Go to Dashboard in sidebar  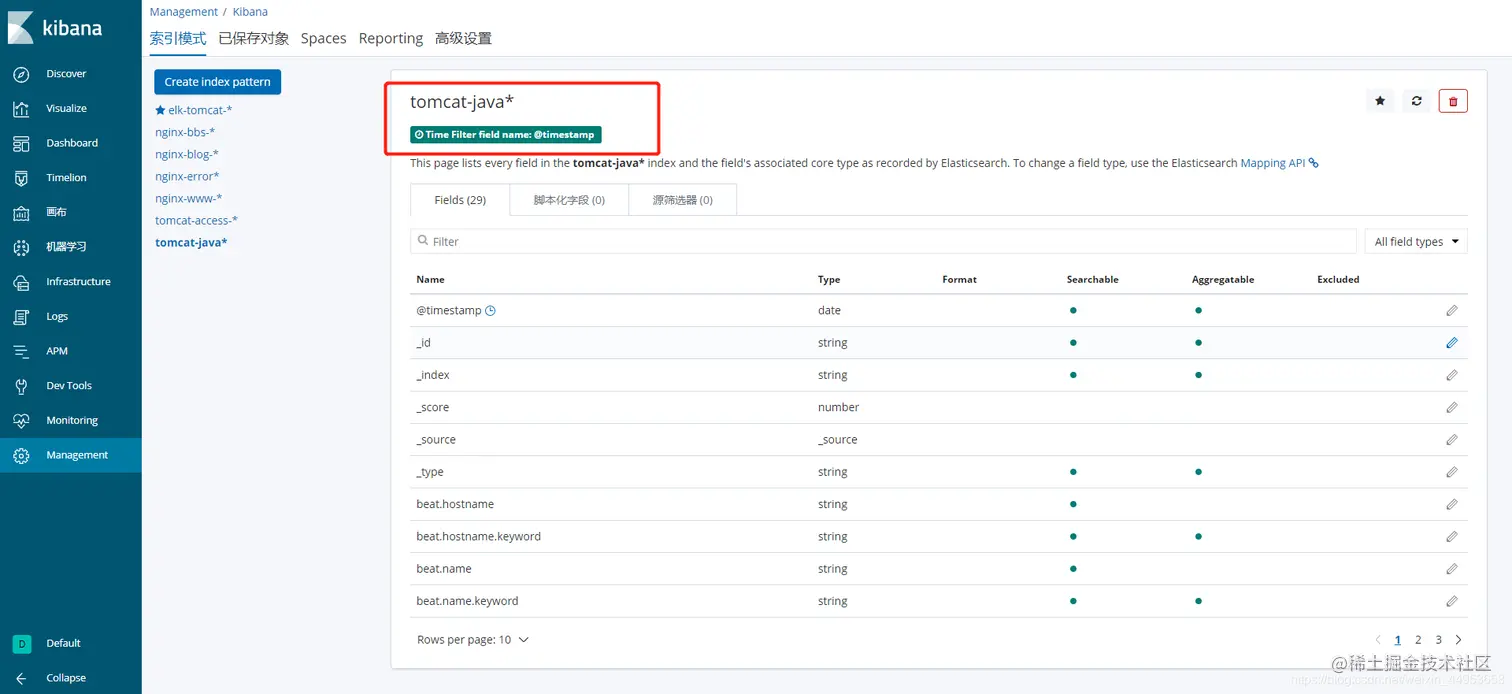coord(72,143)
